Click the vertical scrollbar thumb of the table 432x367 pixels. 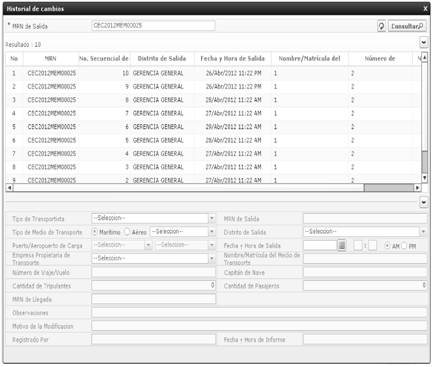click(424, 162)
